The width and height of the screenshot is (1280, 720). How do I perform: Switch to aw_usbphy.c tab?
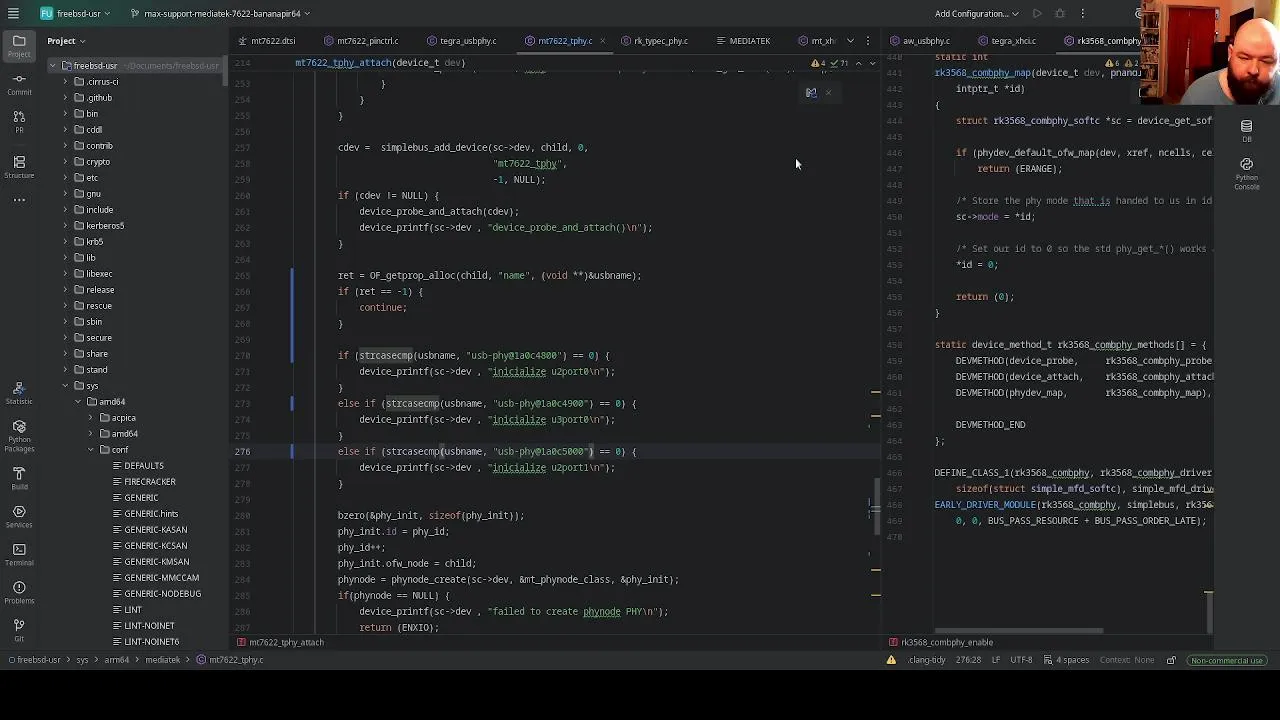[x=920, y=41]
